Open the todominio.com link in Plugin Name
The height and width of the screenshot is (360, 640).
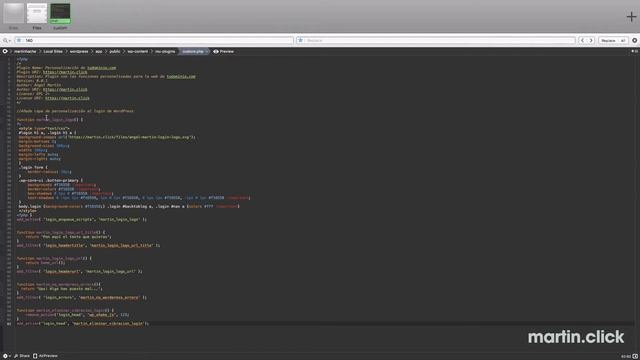[x=101, y=68]
